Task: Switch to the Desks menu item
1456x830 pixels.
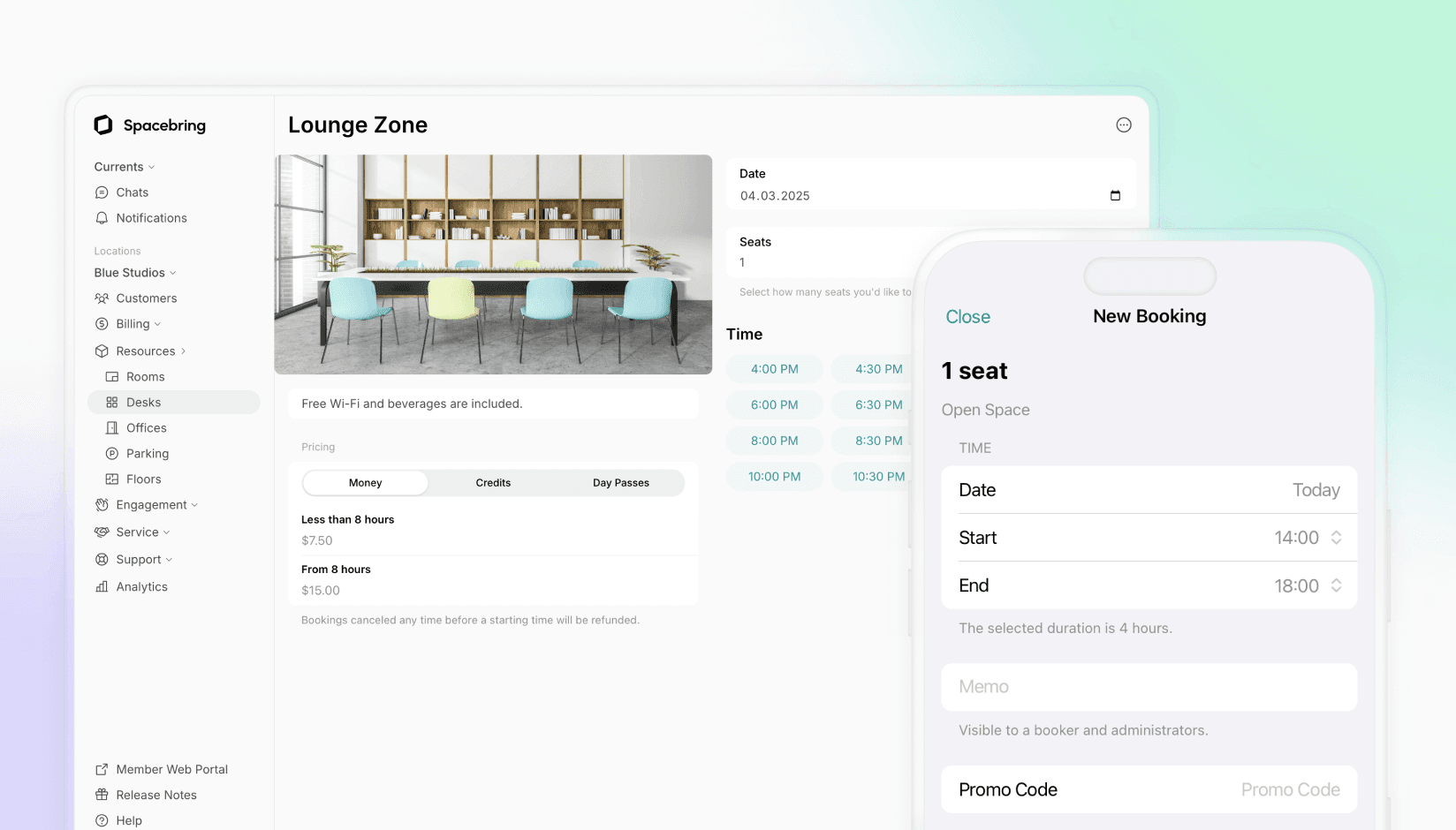Action: click(x=142, y=402)
